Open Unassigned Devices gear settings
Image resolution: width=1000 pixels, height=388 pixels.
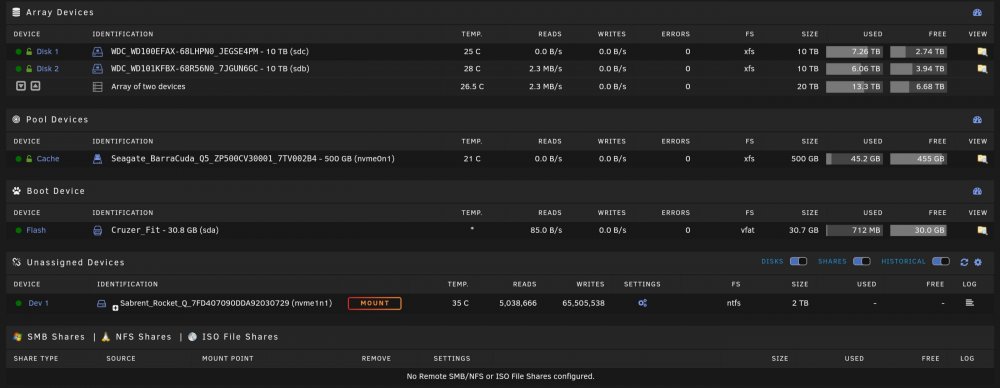pos(978,262)
